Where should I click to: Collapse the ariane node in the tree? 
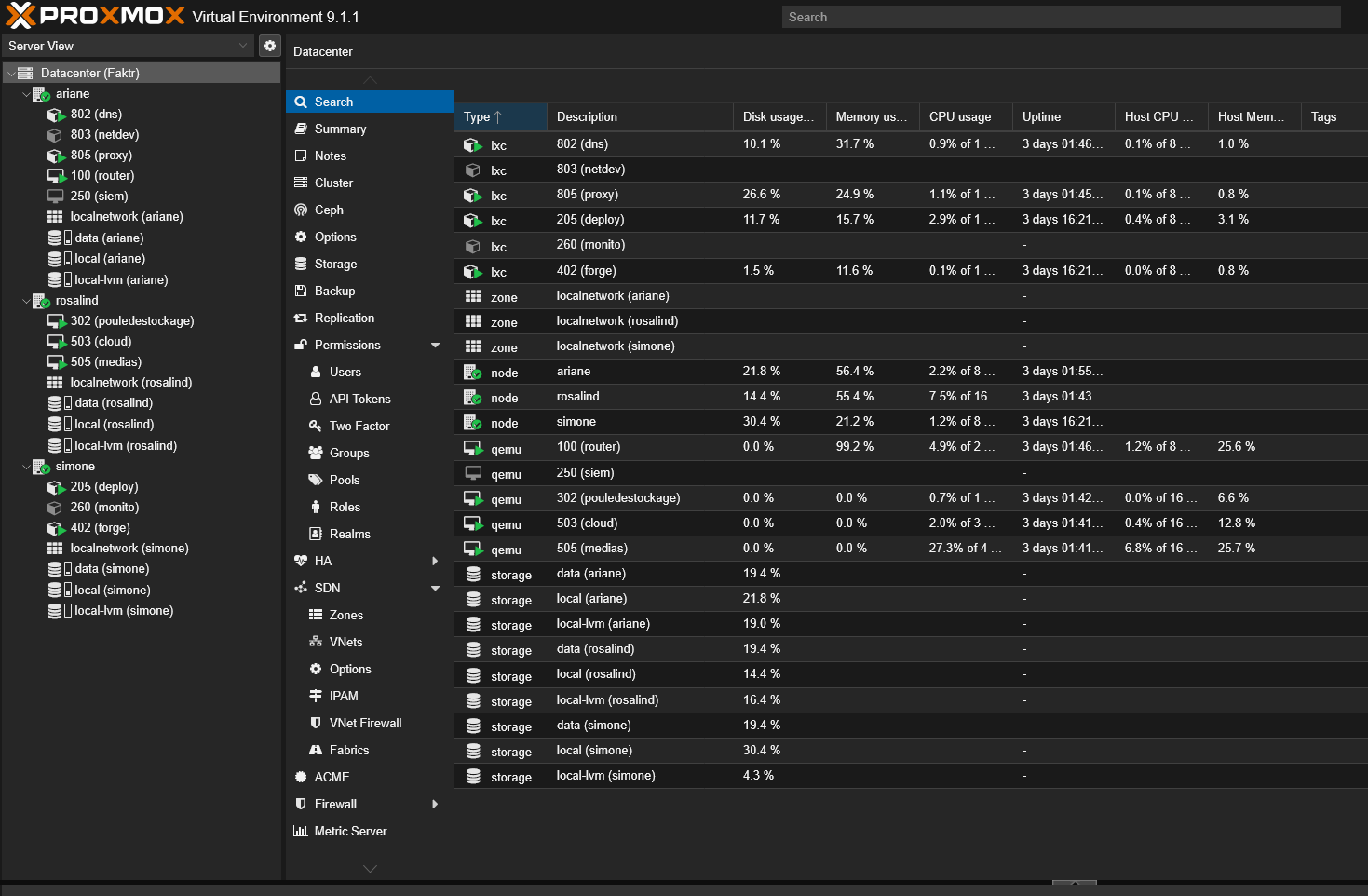(25, 93)
